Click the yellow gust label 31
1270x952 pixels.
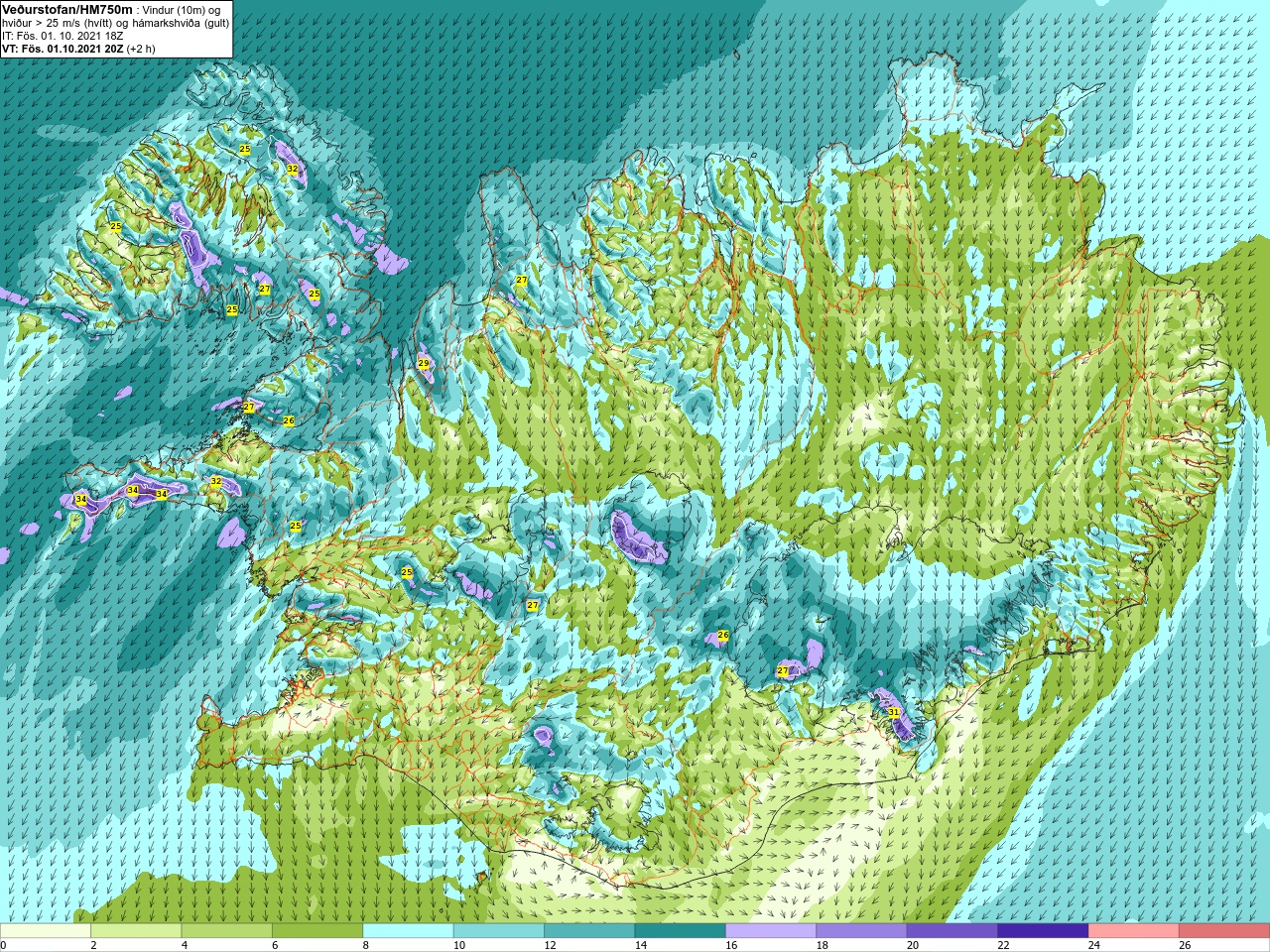pyautogui.click(x=893, y=712)
